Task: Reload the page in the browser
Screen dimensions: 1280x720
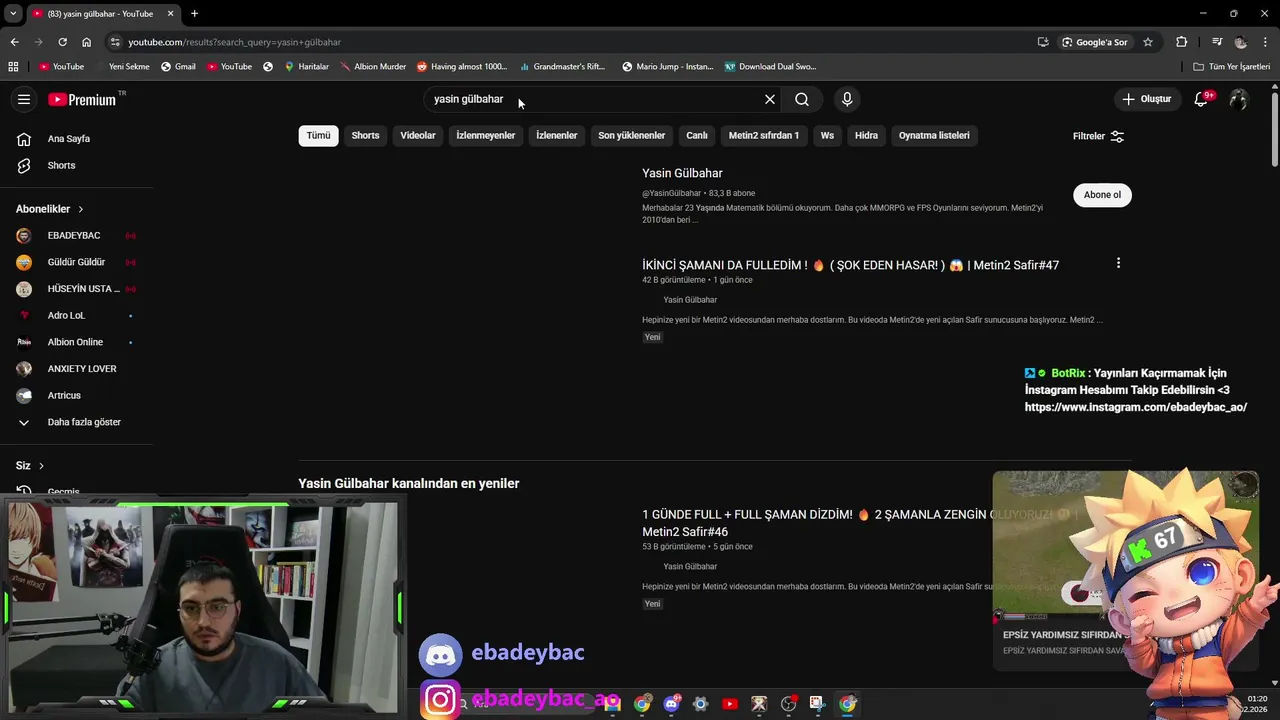Action: (62, 42)
